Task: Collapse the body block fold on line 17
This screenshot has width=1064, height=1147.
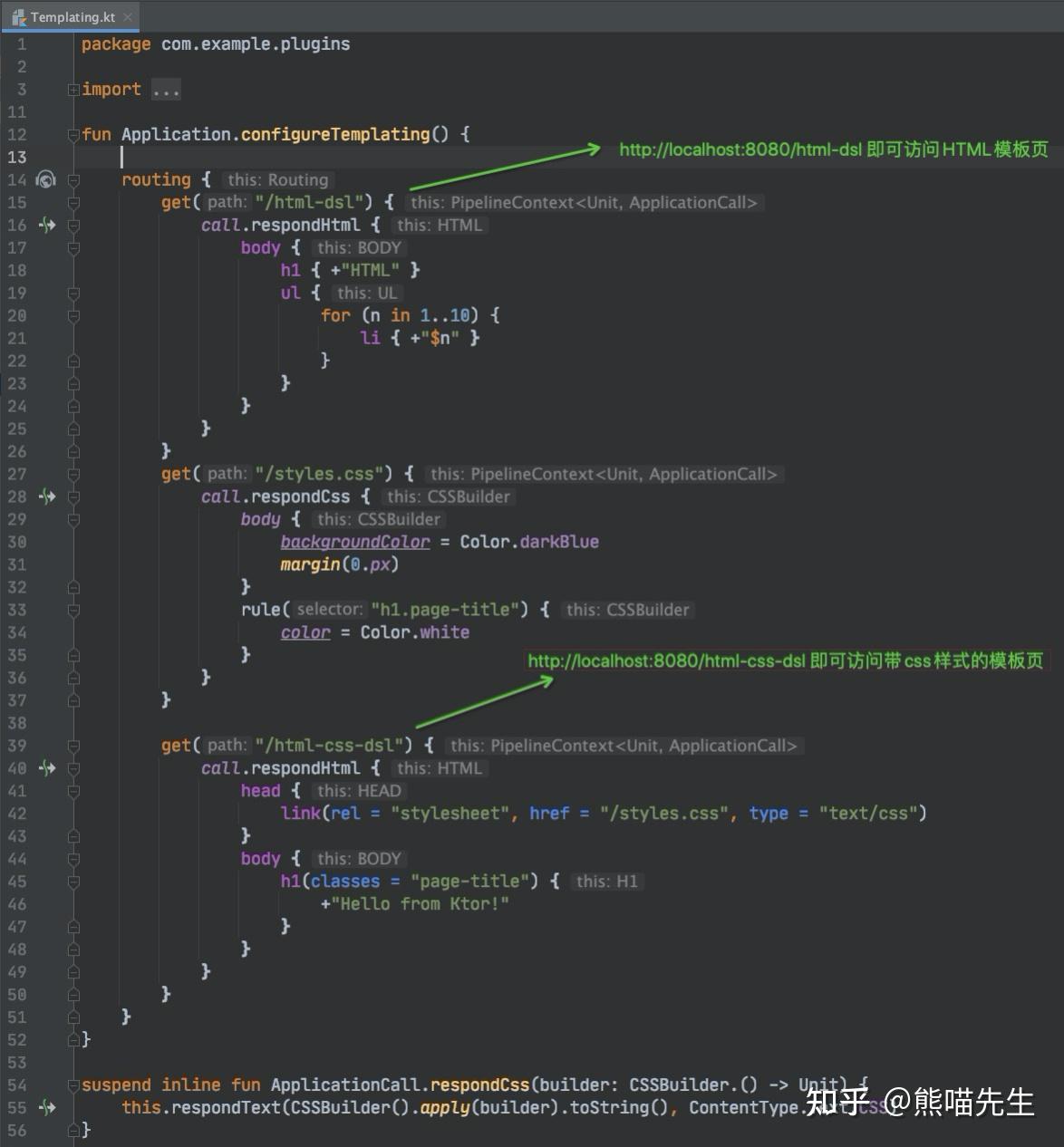Action: coord(73,247)
